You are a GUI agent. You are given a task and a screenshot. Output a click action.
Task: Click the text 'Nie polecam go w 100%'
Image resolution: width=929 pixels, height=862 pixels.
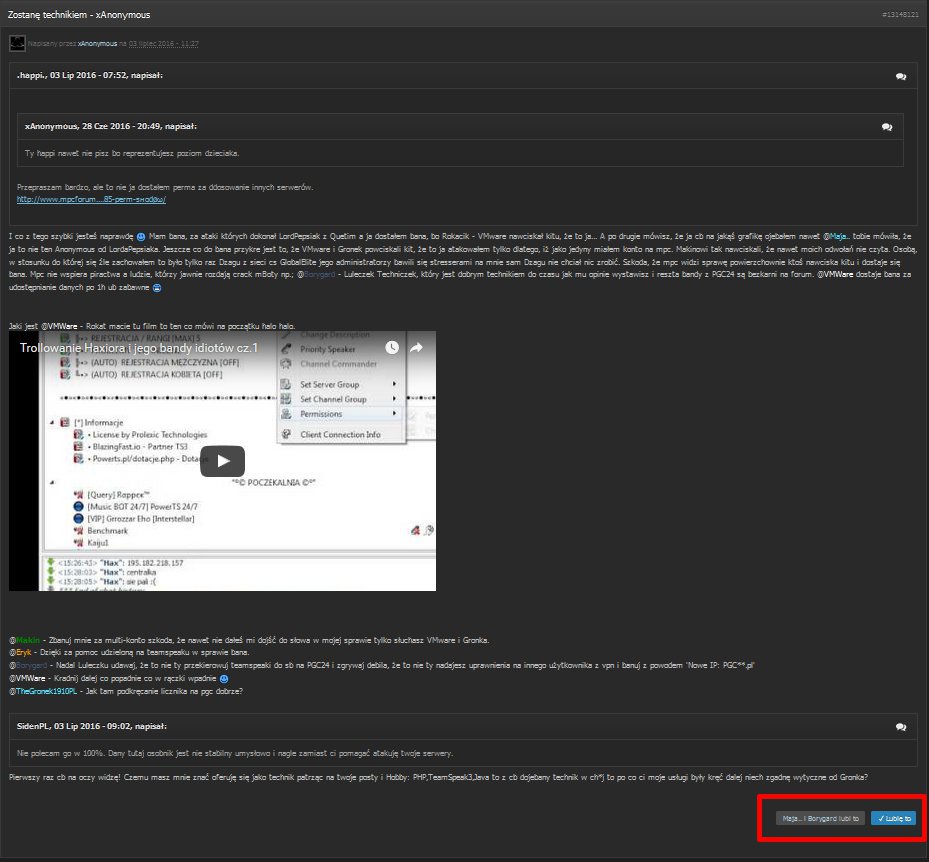pos(61,754)
